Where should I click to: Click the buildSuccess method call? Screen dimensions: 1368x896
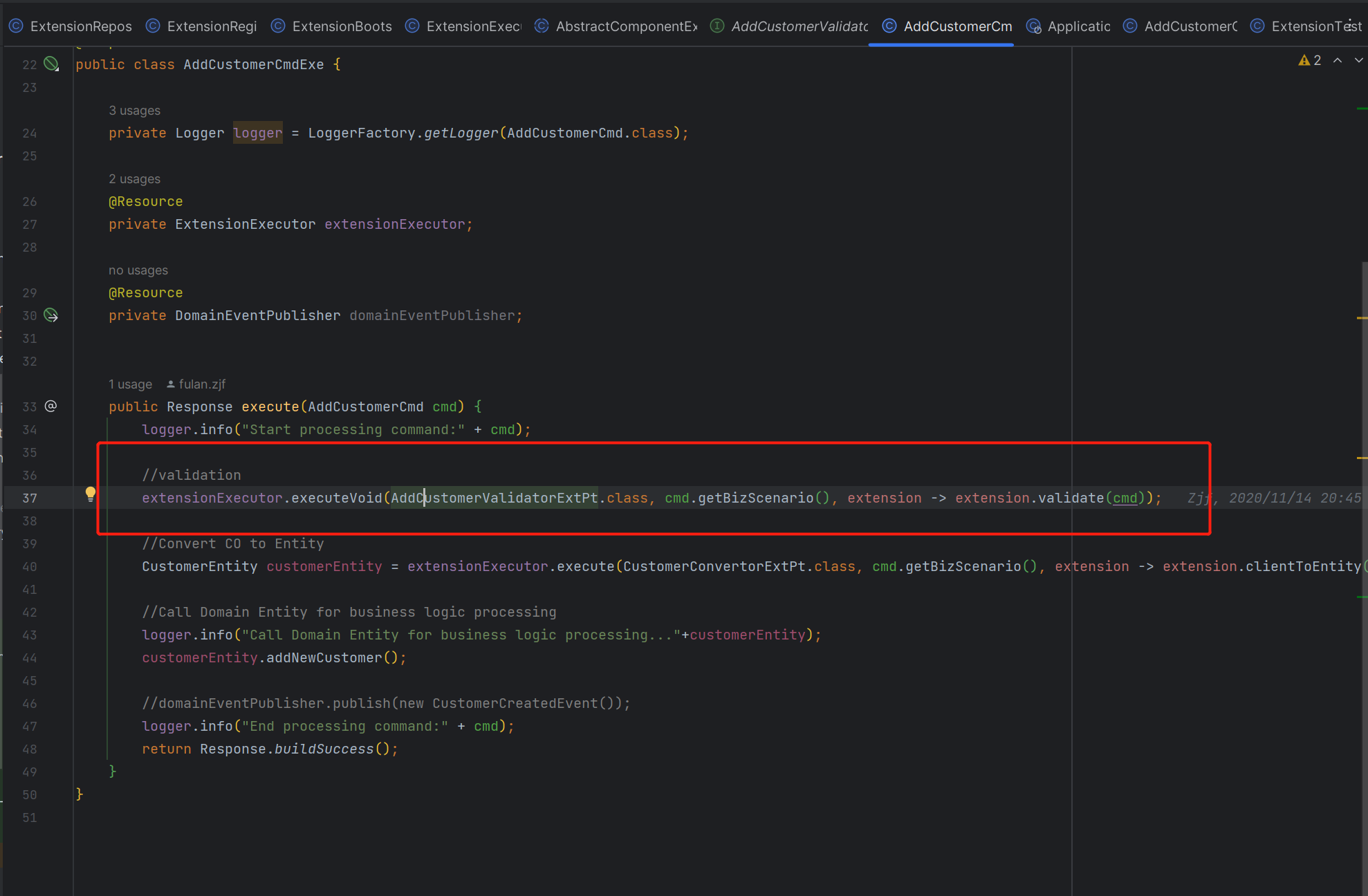point(324,749)
